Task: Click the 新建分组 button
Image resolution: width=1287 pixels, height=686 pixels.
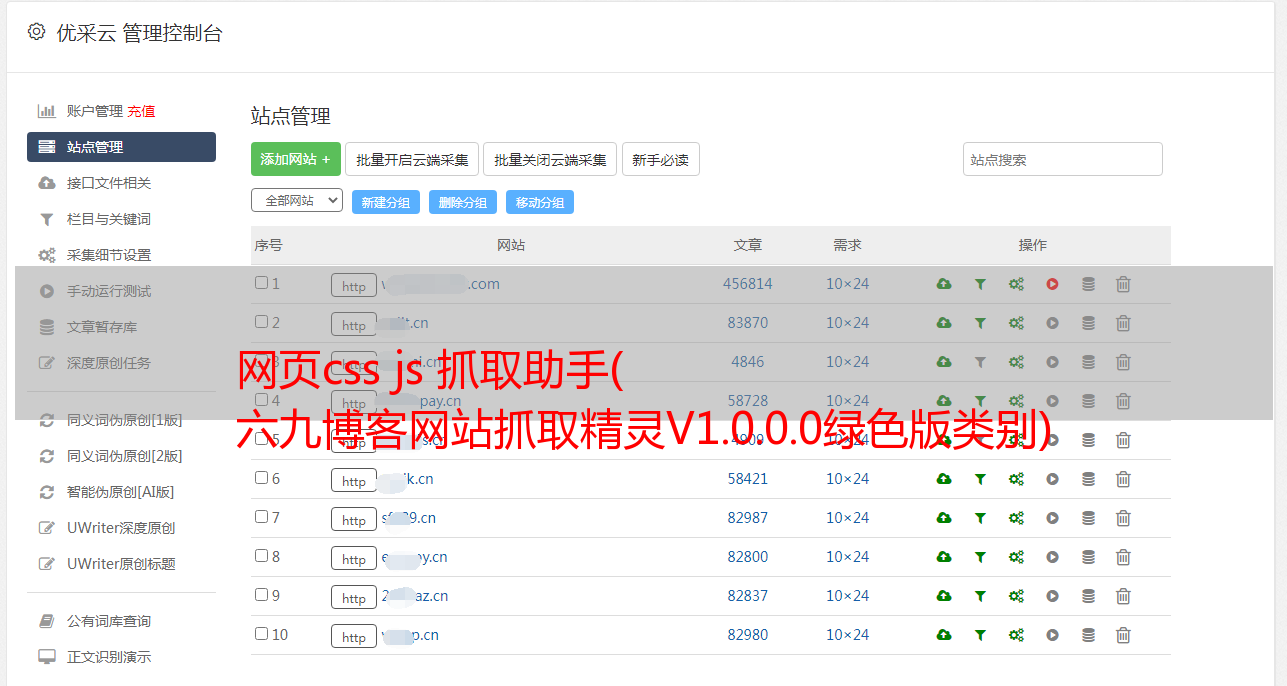Action: point(386,202)
